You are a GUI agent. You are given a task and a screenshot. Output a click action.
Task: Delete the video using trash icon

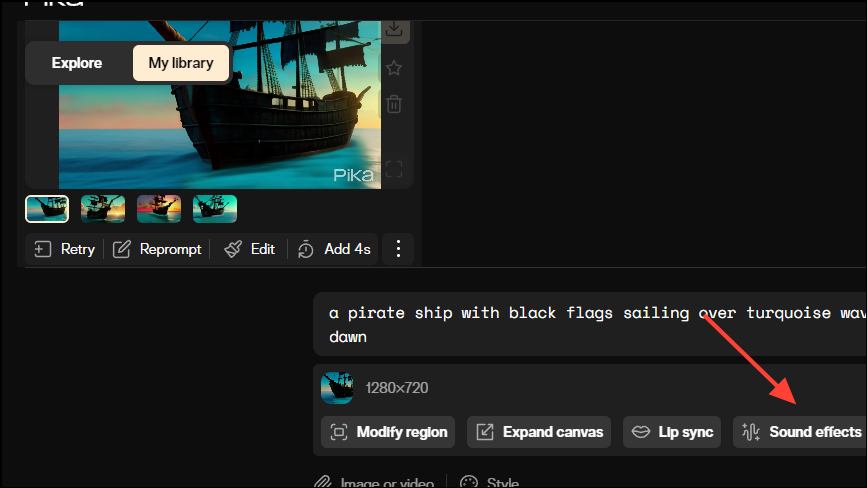coord(394,104)
